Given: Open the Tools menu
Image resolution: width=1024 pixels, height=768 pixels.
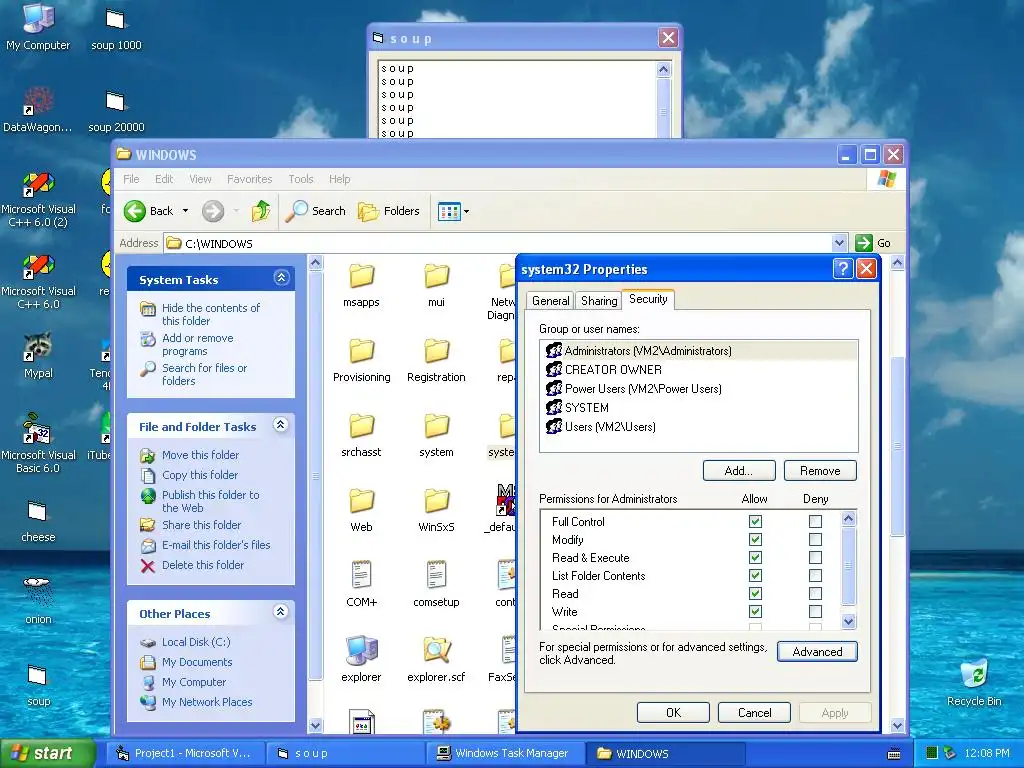Looking at the screenshot, I should click(x=300, y=179).
